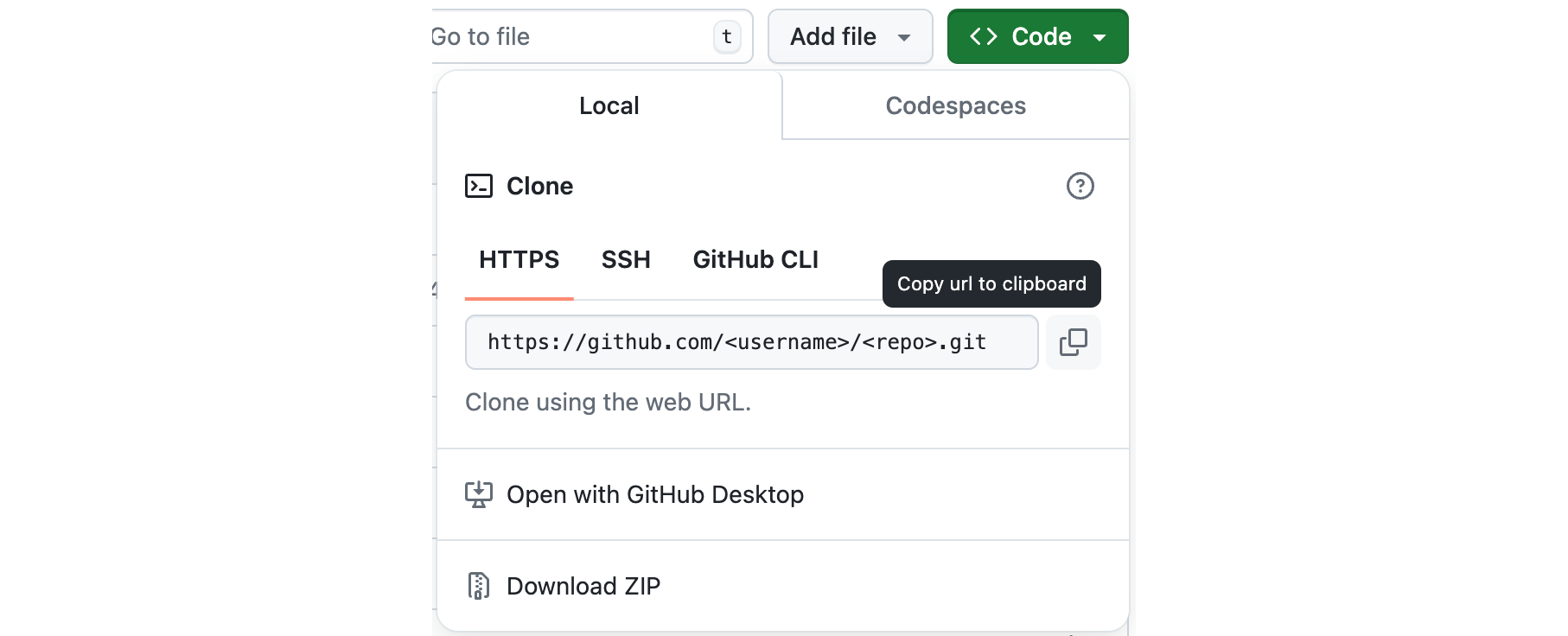The width and height of the screenshot is (1568, 636).
Task: Click the 't' keyboard shortcut badge
Action: pyautogui.click(x=727, y=36)
